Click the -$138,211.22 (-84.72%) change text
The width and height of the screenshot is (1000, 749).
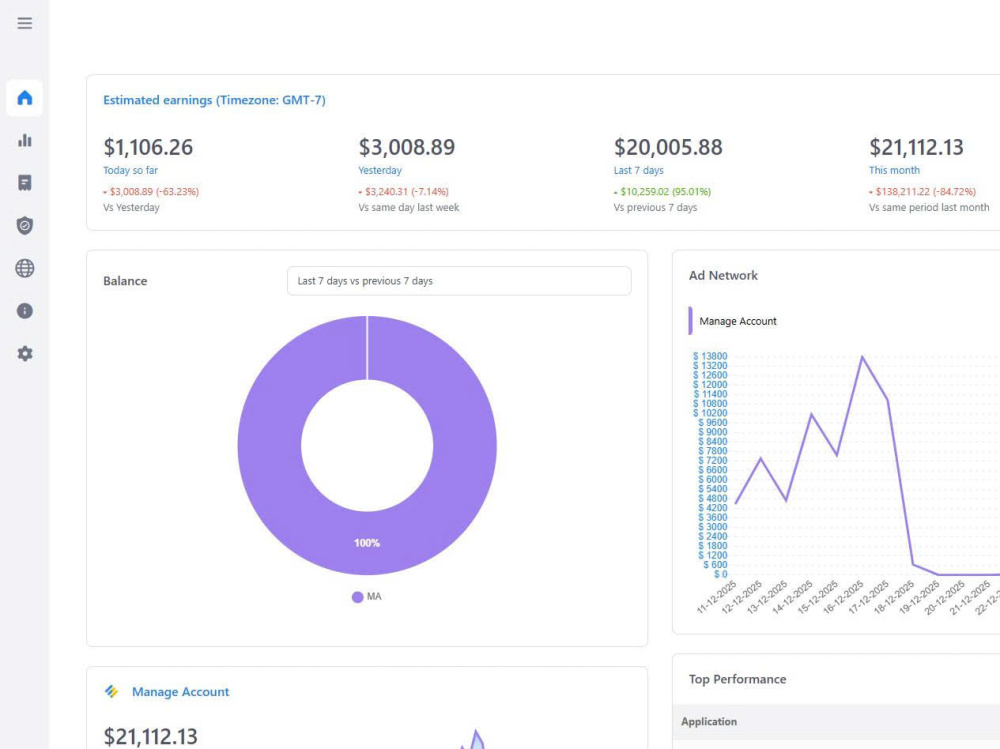coord(922,191)
